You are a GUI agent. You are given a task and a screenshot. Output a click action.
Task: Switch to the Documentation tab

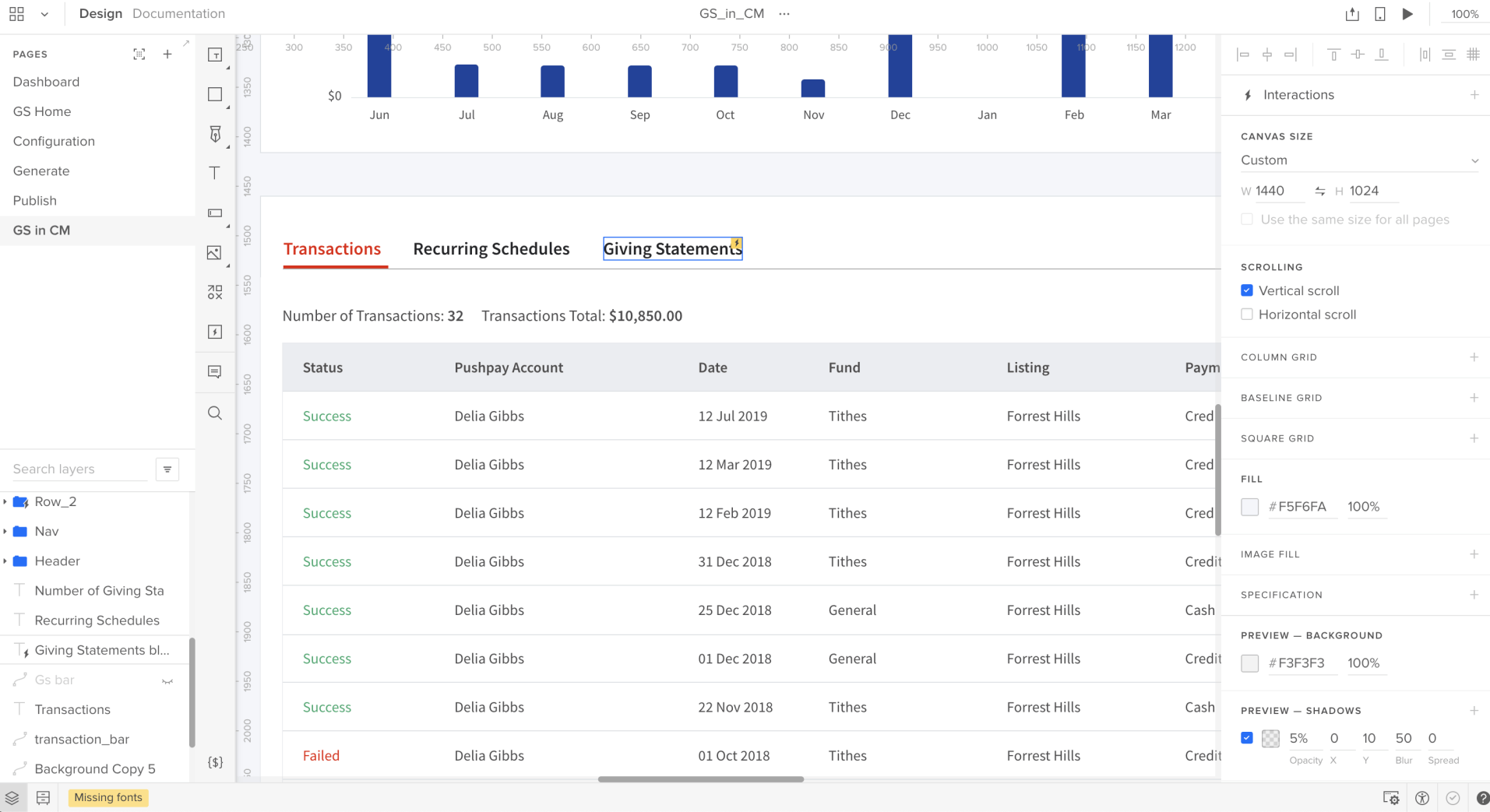[x=178, y=14]
